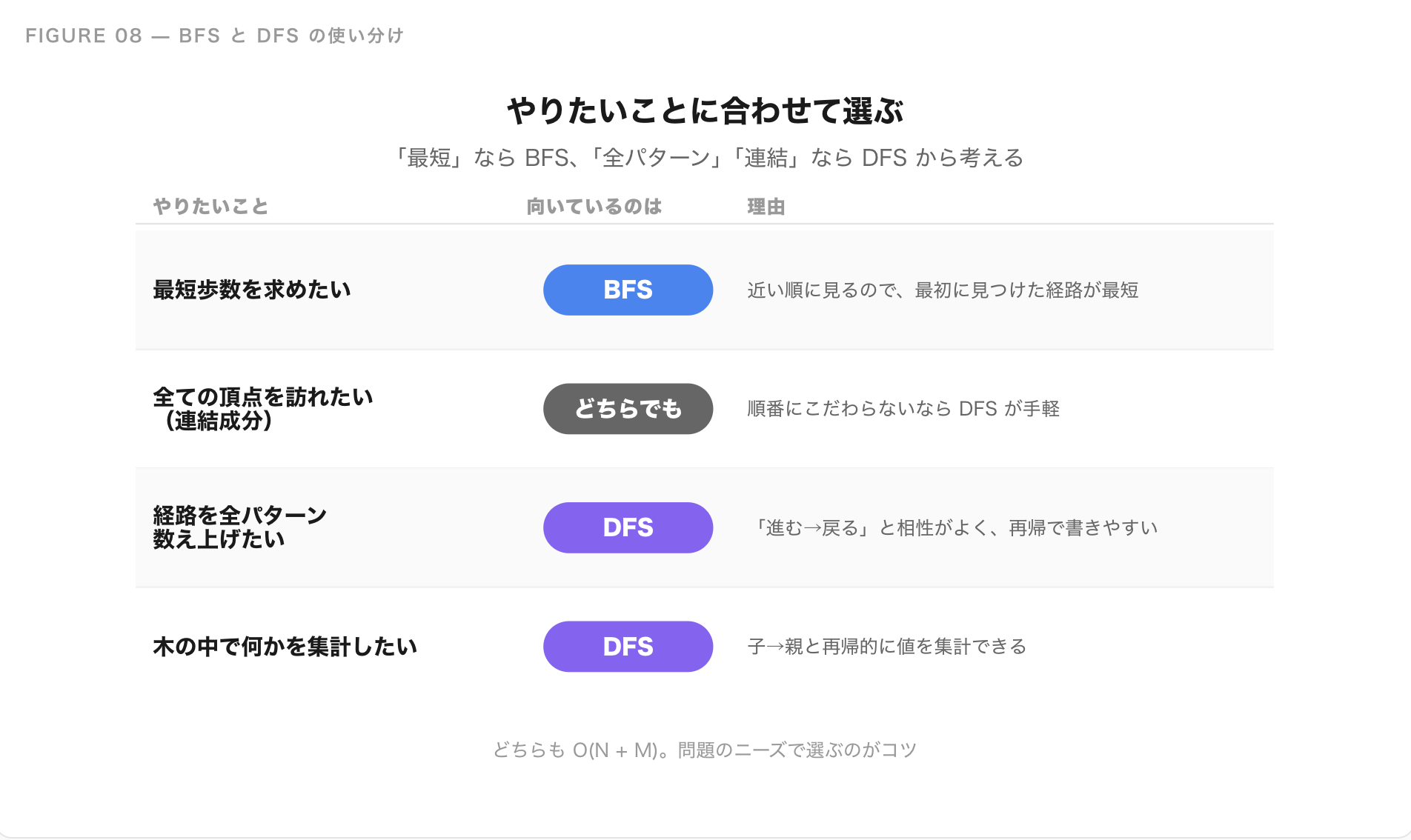Click the word DFS in the subtitle line
The height and width of the screenshot is (840, 1411).
(884, 158)
